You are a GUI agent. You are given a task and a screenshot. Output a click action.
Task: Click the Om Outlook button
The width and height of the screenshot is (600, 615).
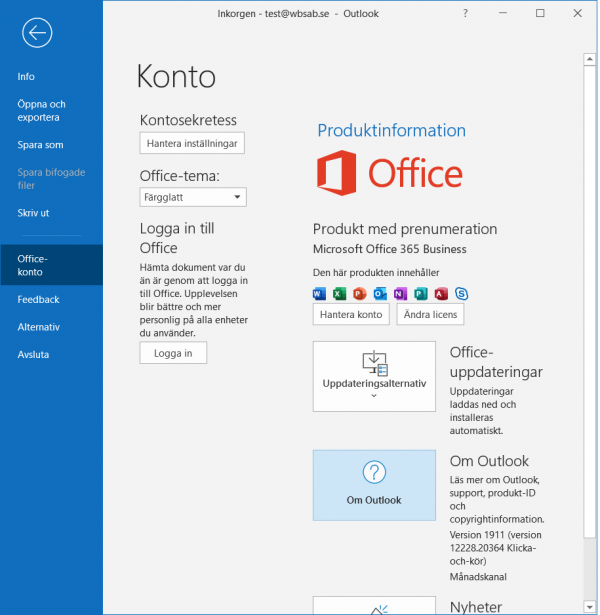[374, 485]
